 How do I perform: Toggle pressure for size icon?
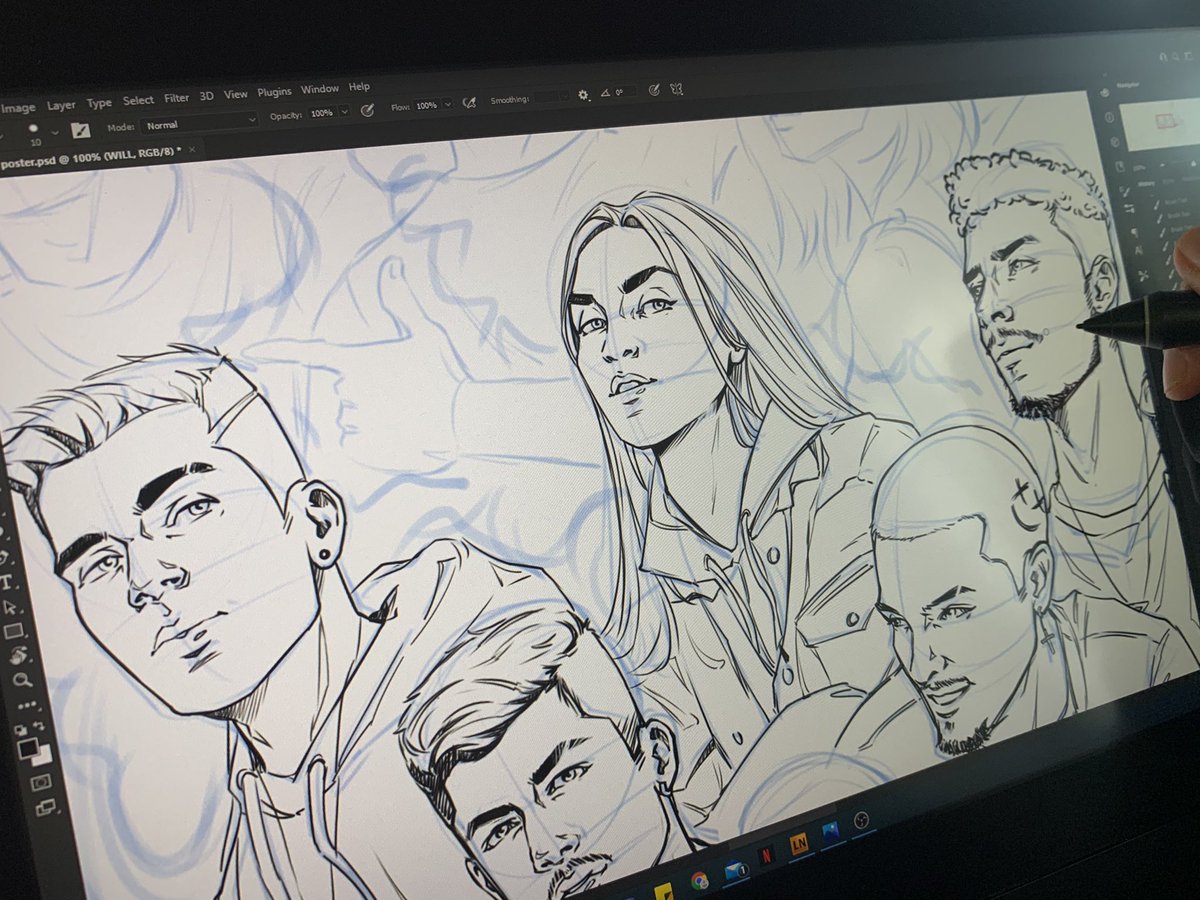pos(654,90)
